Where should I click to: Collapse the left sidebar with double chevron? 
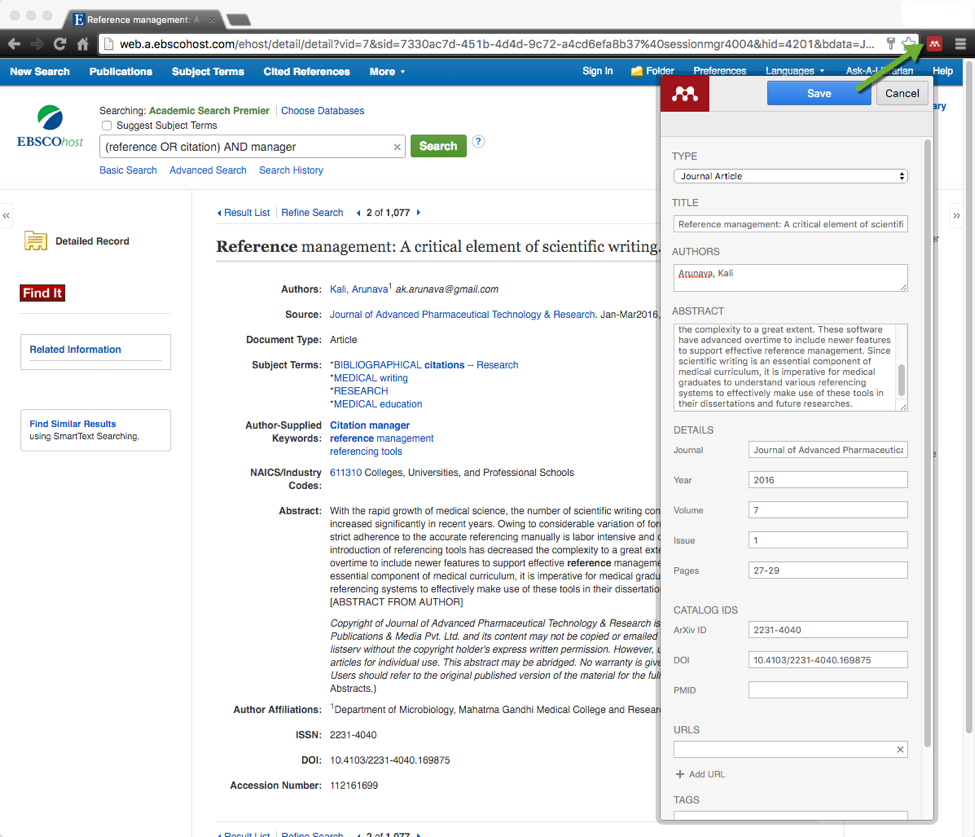(6, 216)
